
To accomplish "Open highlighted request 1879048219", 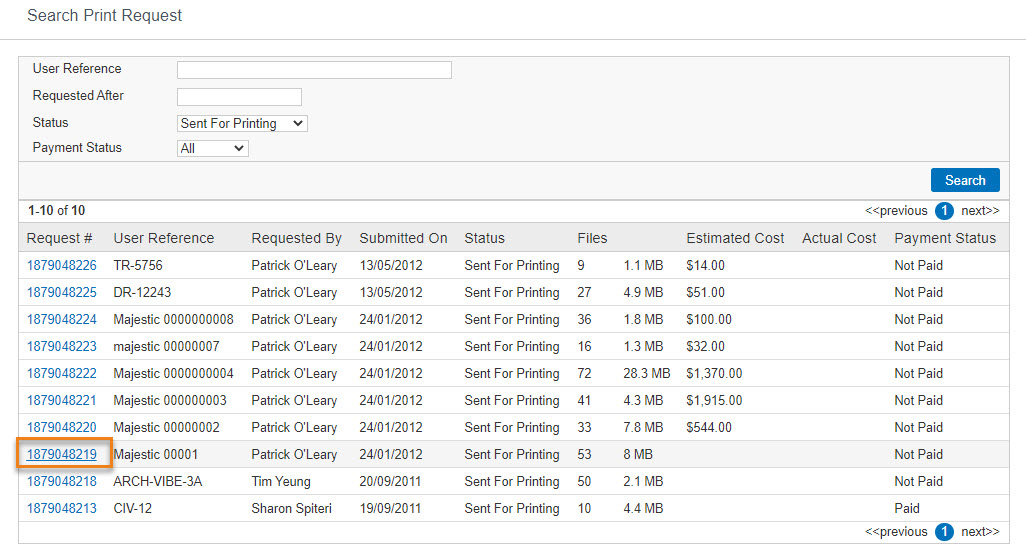I will tap(62, 454).
